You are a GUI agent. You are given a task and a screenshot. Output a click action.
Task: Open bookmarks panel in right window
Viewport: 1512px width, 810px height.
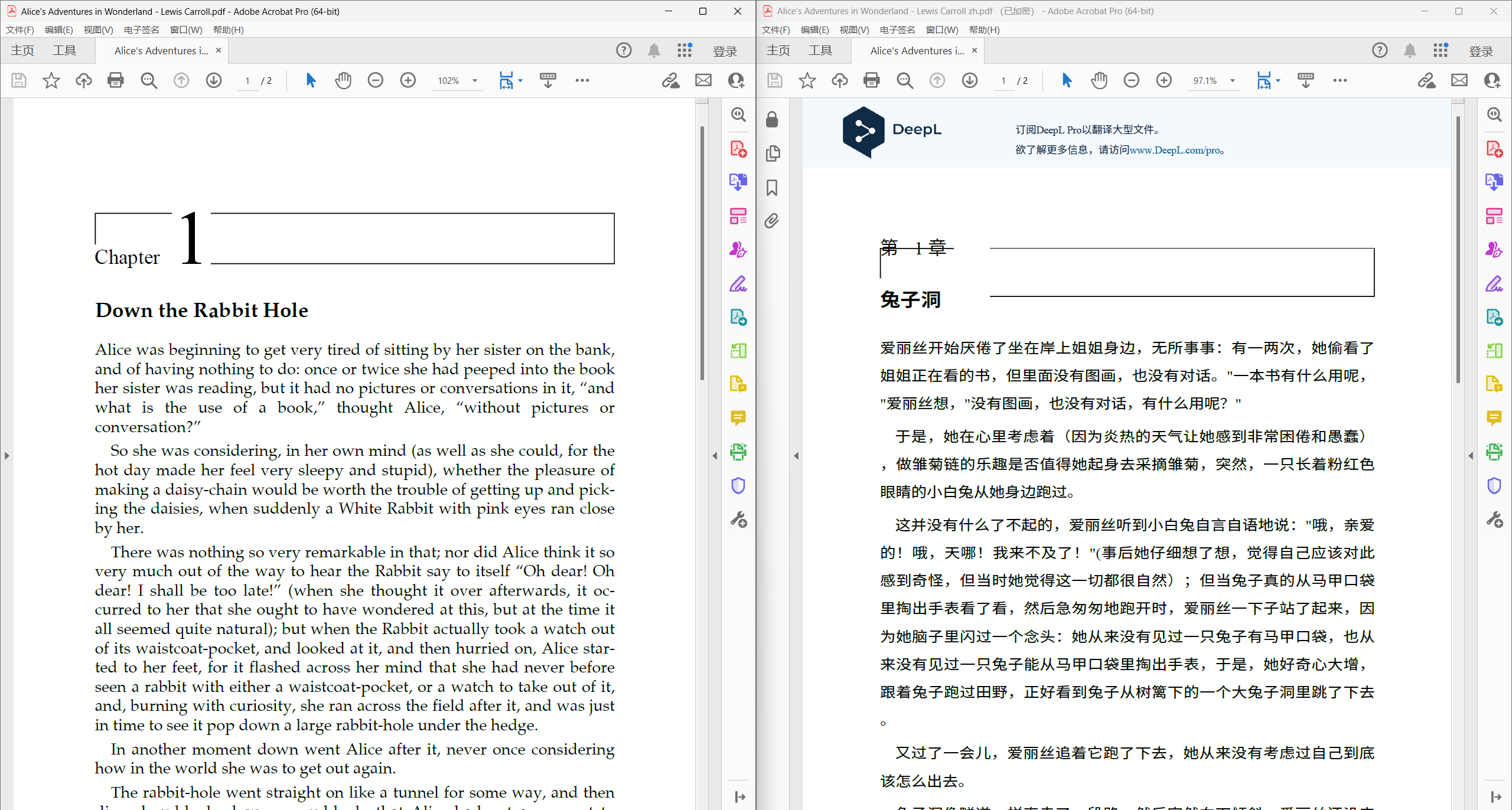pos(772,188)
